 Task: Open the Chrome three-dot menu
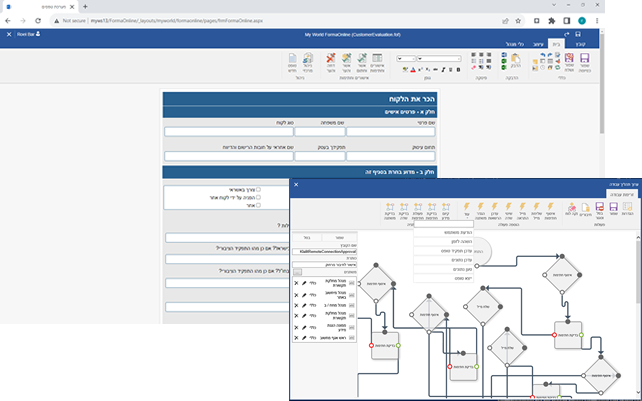coord(601,20)
